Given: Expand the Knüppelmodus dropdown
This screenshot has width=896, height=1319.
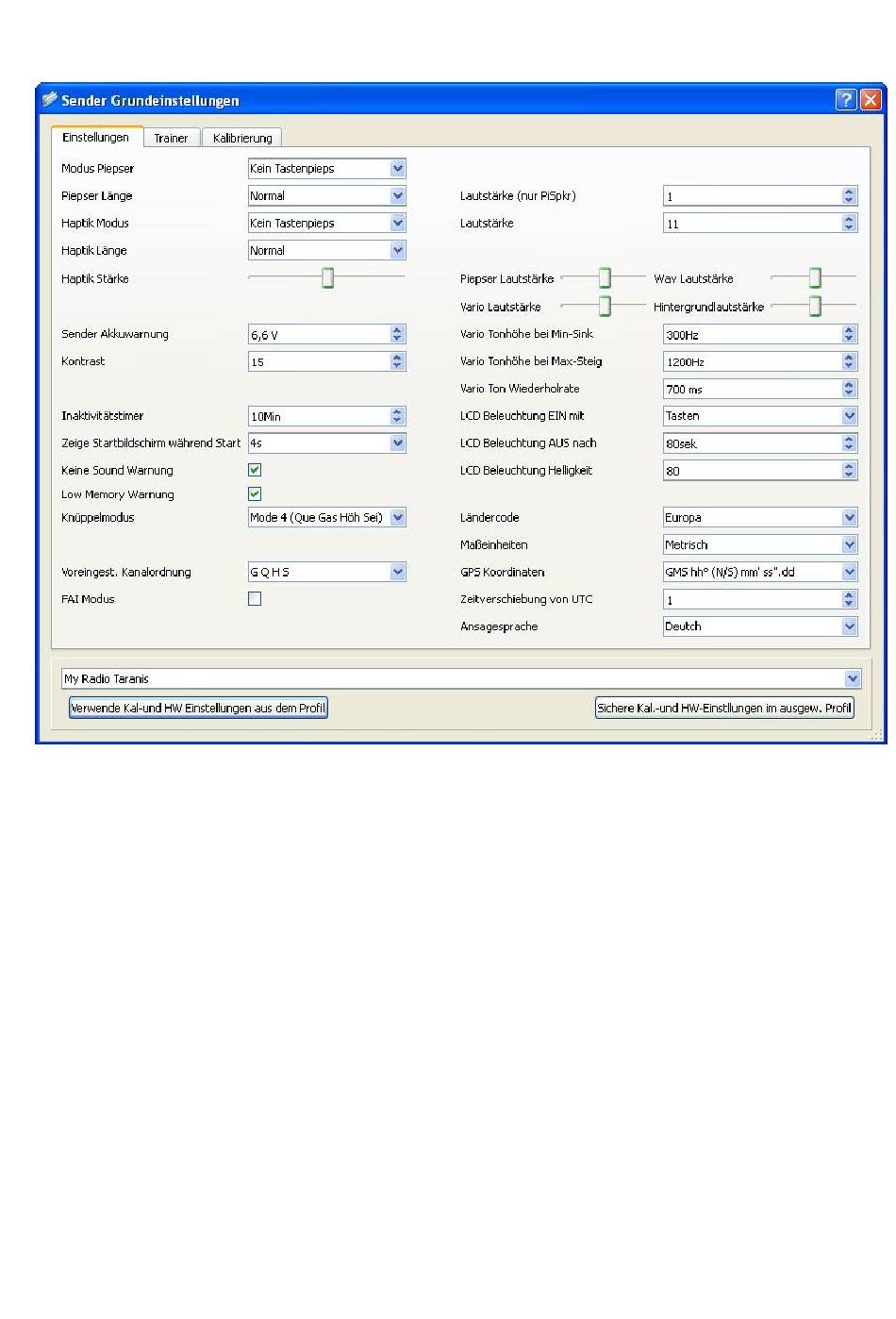Looking at the screenshot, I should 397,518.
